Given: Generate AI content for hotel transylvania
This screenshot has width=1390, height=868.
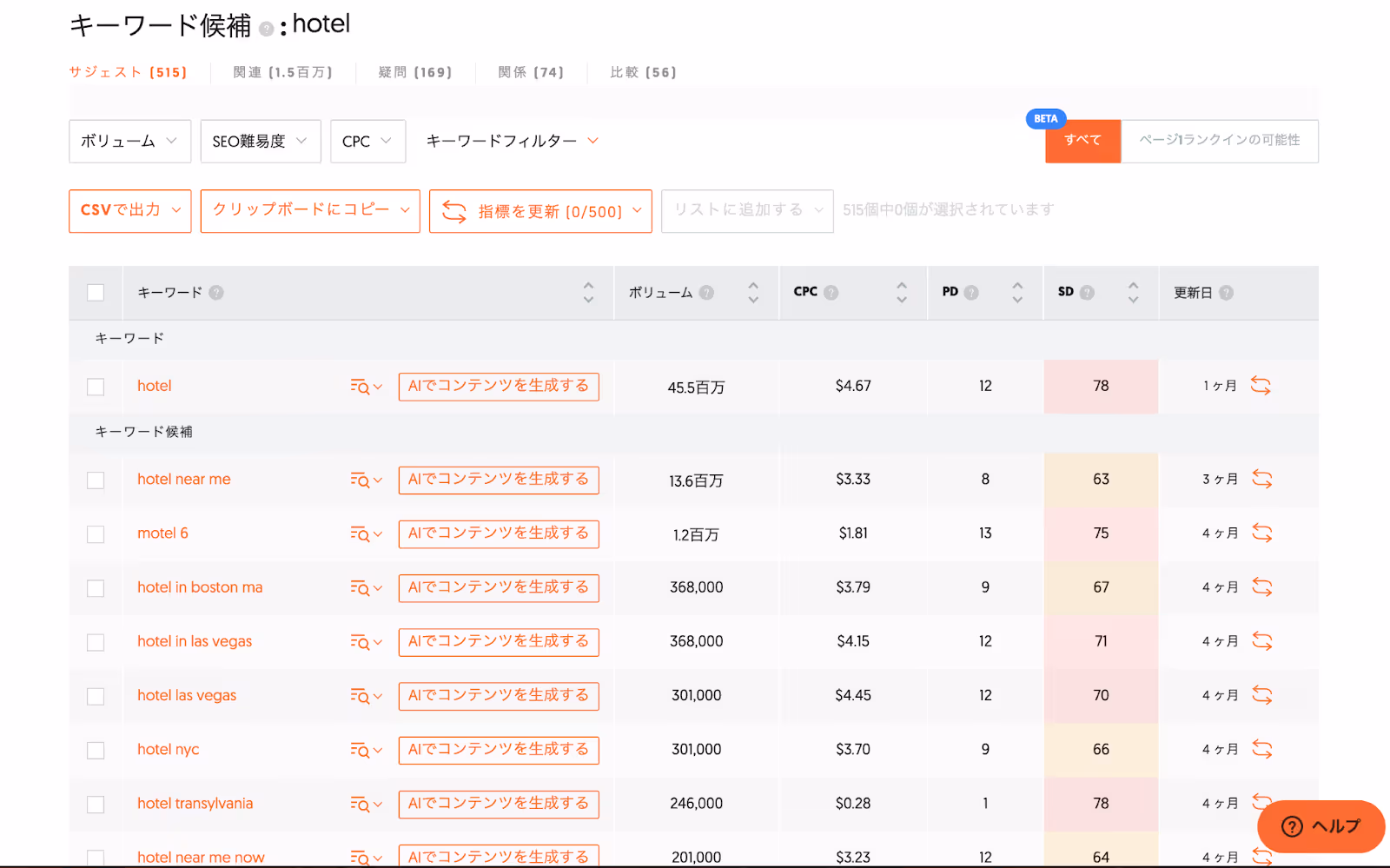Looking at the screenshot, I should point(499,804).
